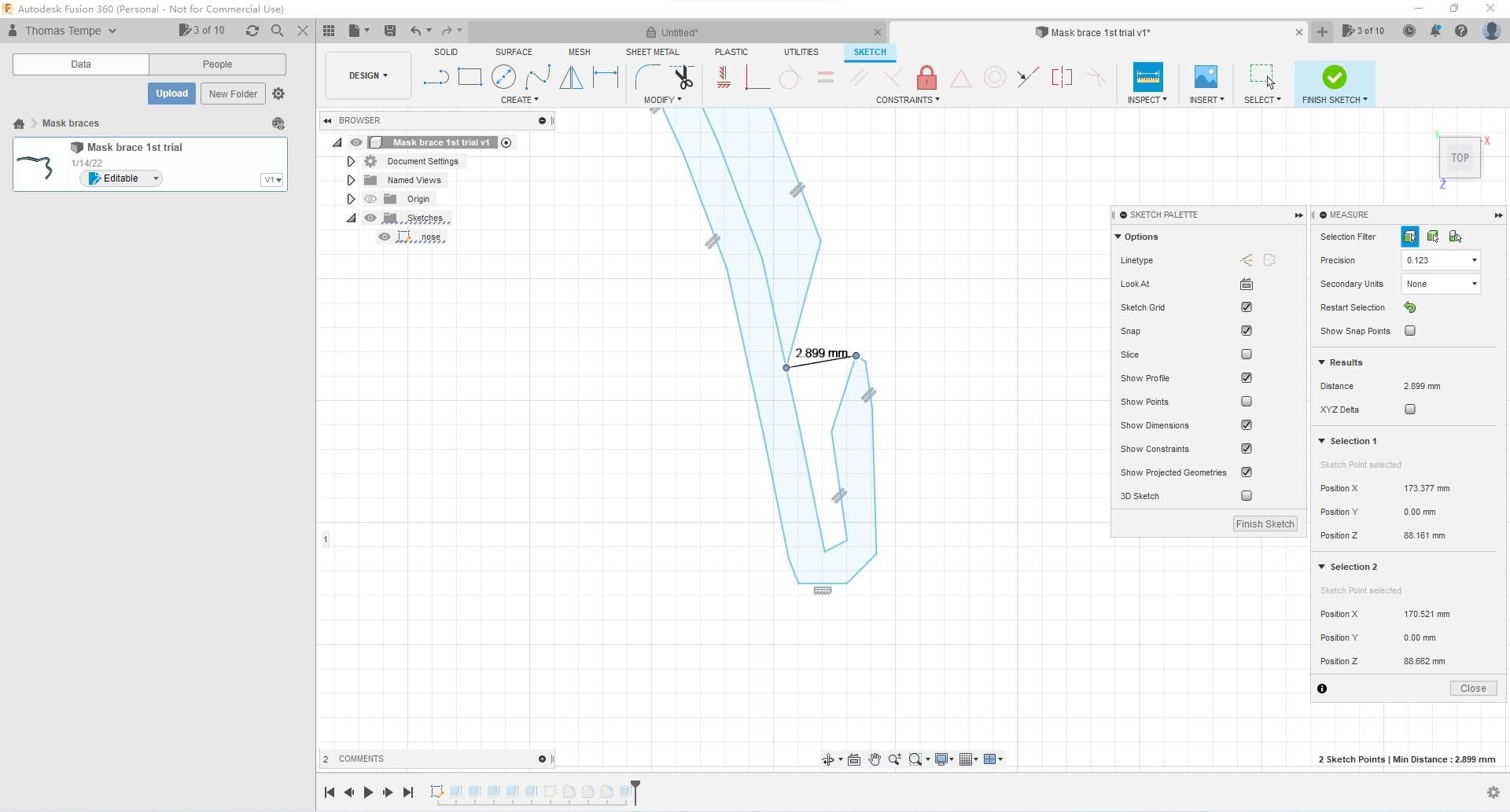Open the Precision dropdown
The width and height of the screenshot is (1510, 812).
pos(1441,260)
